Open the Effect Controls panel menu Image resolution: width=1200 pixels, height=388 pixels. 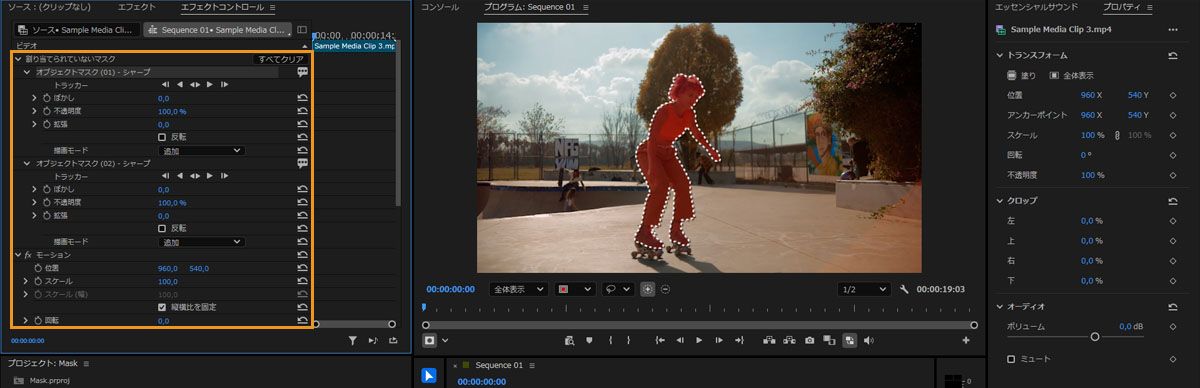pyautogui.click(x=272, y=7)
